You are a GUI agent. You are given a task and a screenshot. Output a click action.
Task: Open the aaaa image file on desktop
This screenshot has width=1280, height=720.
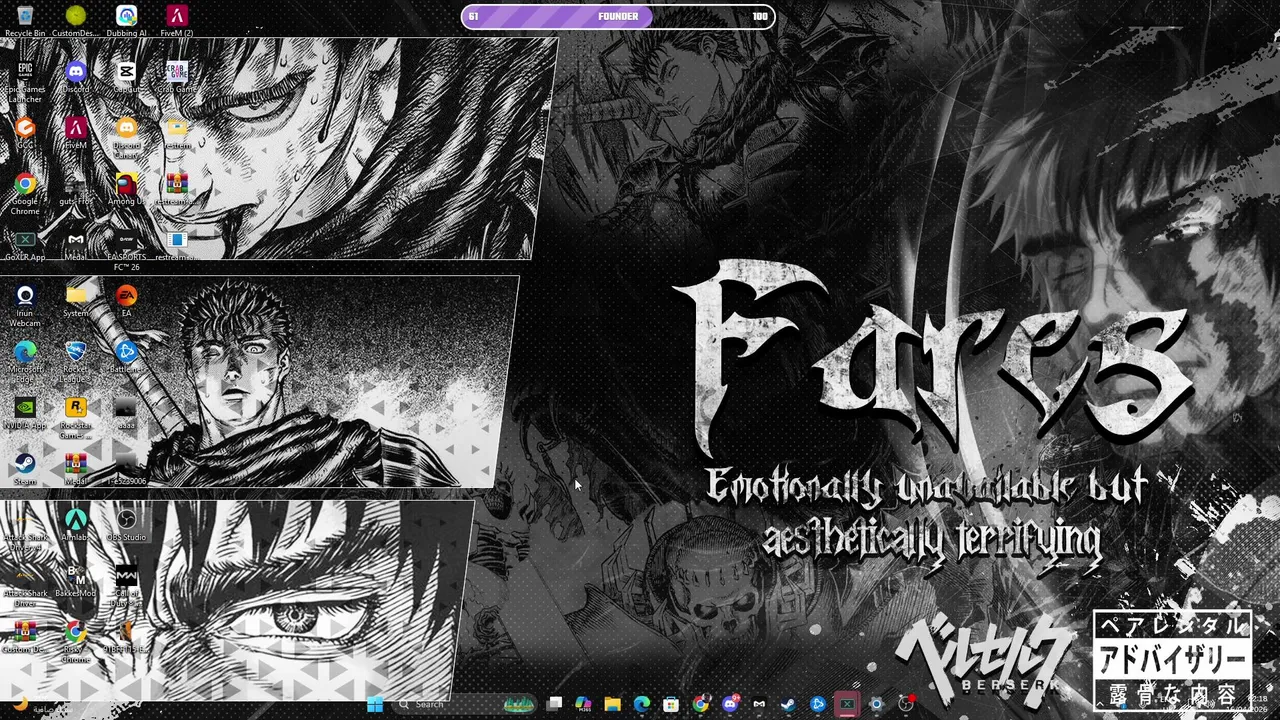(126, 412)
